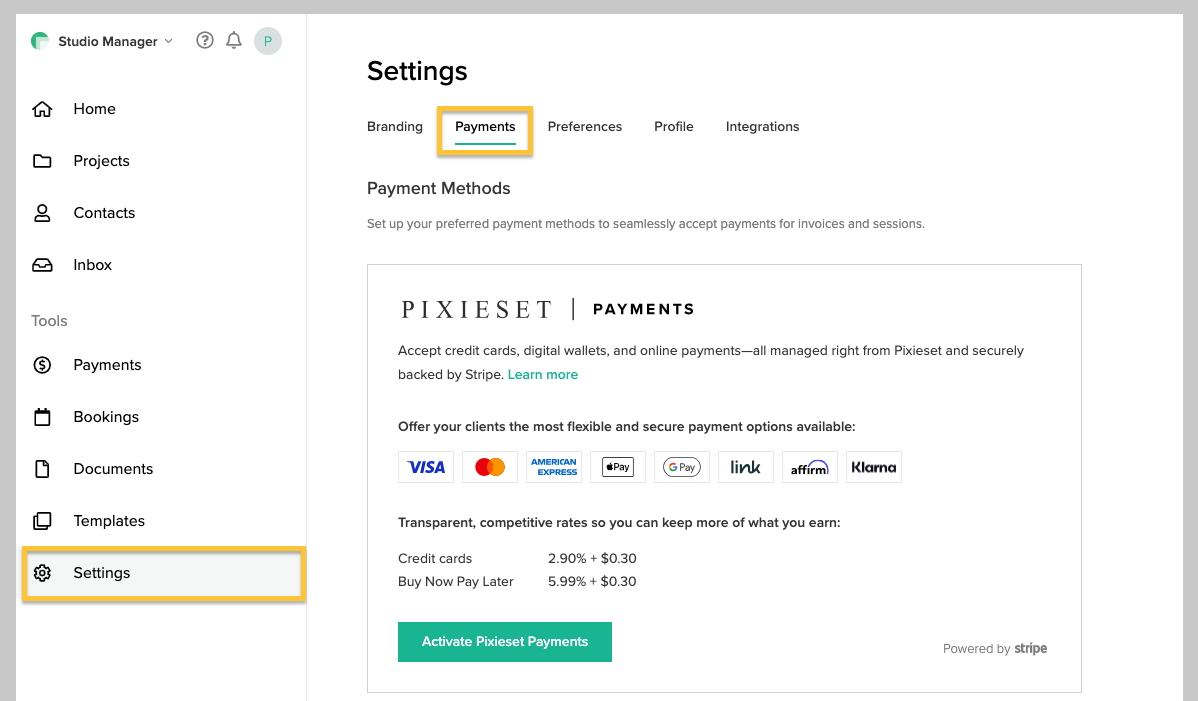Open Documents in the sidebar
Viewport: 1198px width, 701px height.
[x=113, y=469]
